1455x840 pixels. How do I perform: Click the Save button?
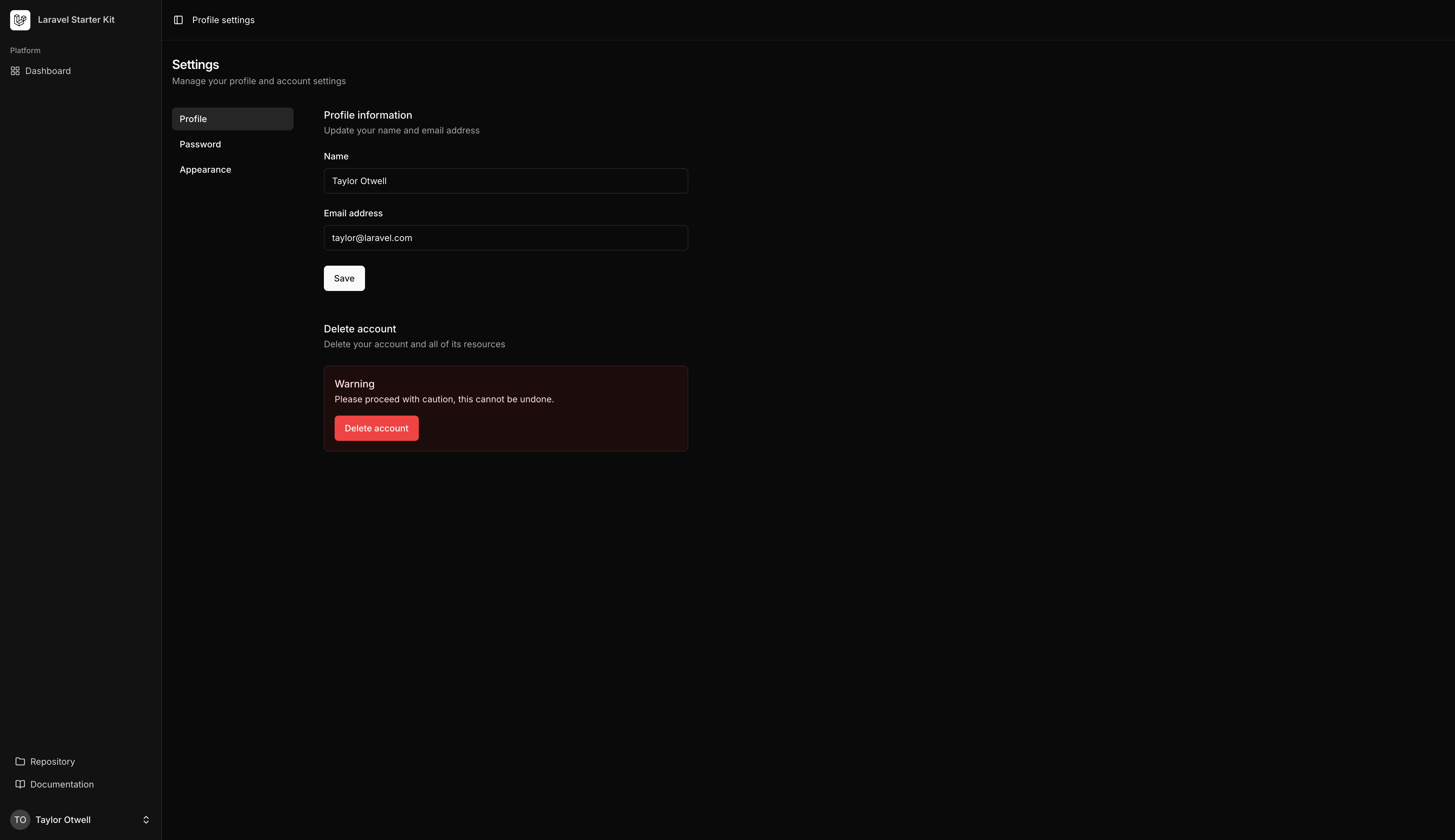(x=344, y=278)
